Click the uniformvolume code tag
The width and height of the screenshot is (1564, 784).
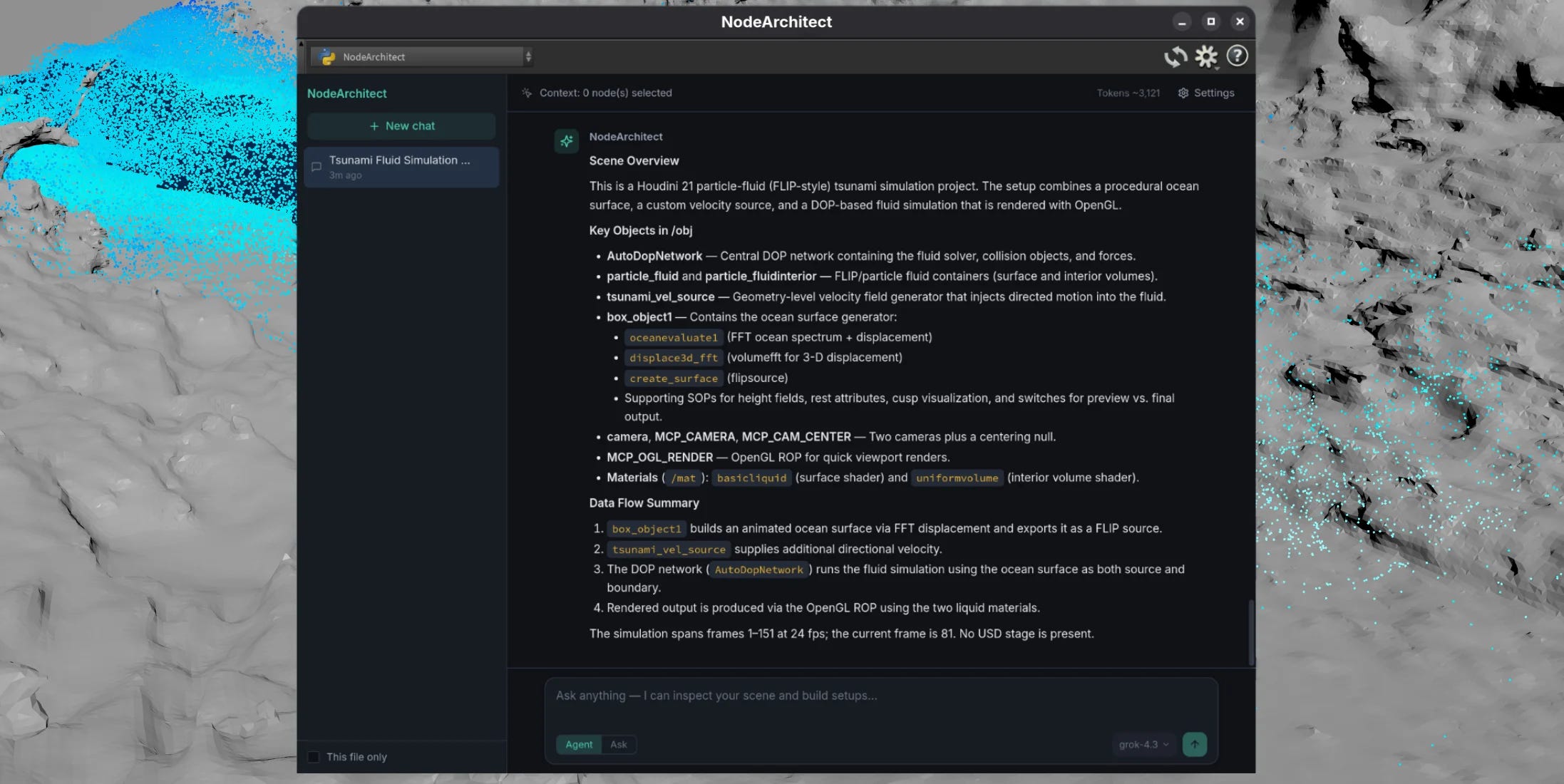click(957, 478)
